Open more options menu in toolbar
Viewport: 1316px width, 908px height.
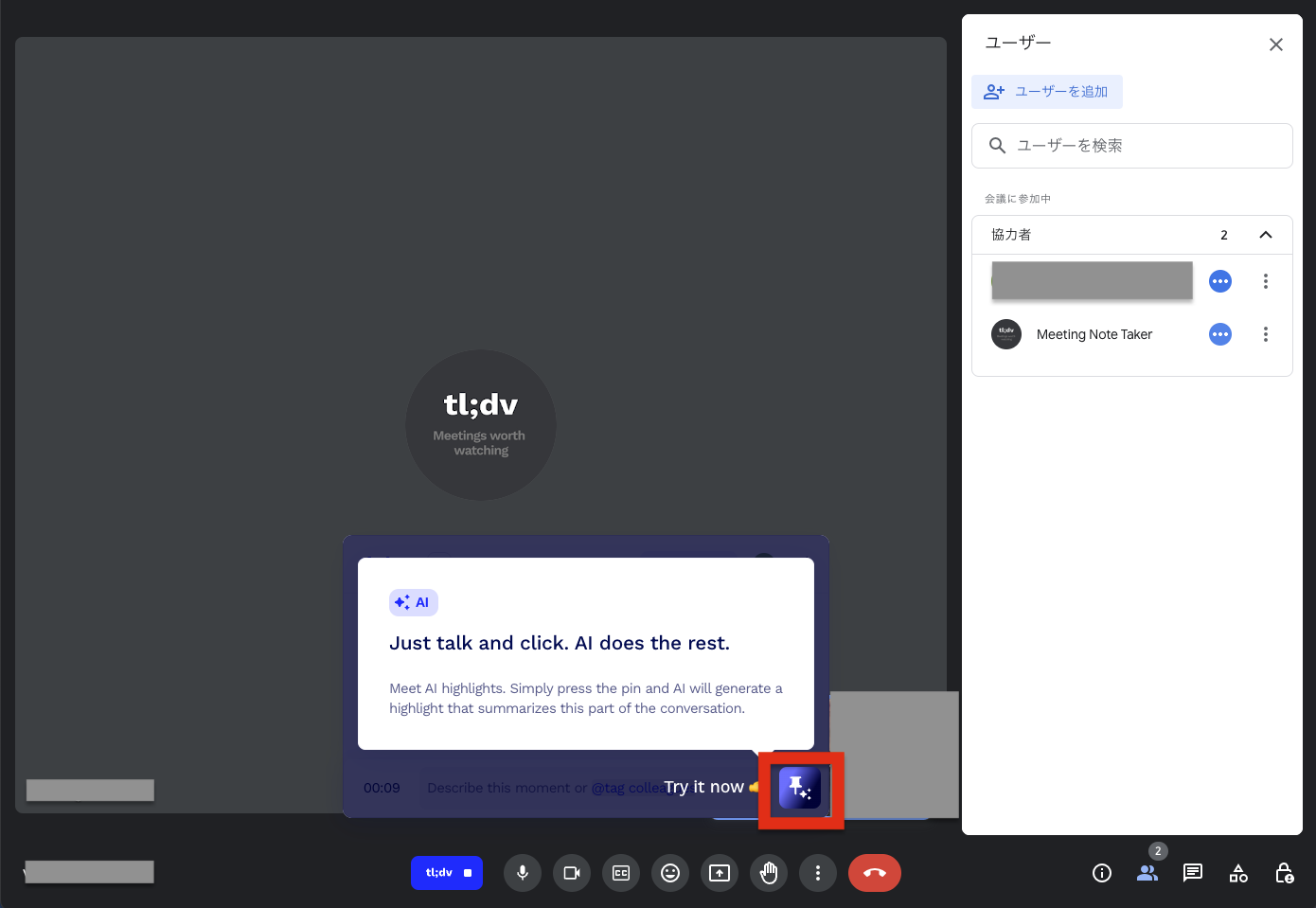tap(818, 873)
